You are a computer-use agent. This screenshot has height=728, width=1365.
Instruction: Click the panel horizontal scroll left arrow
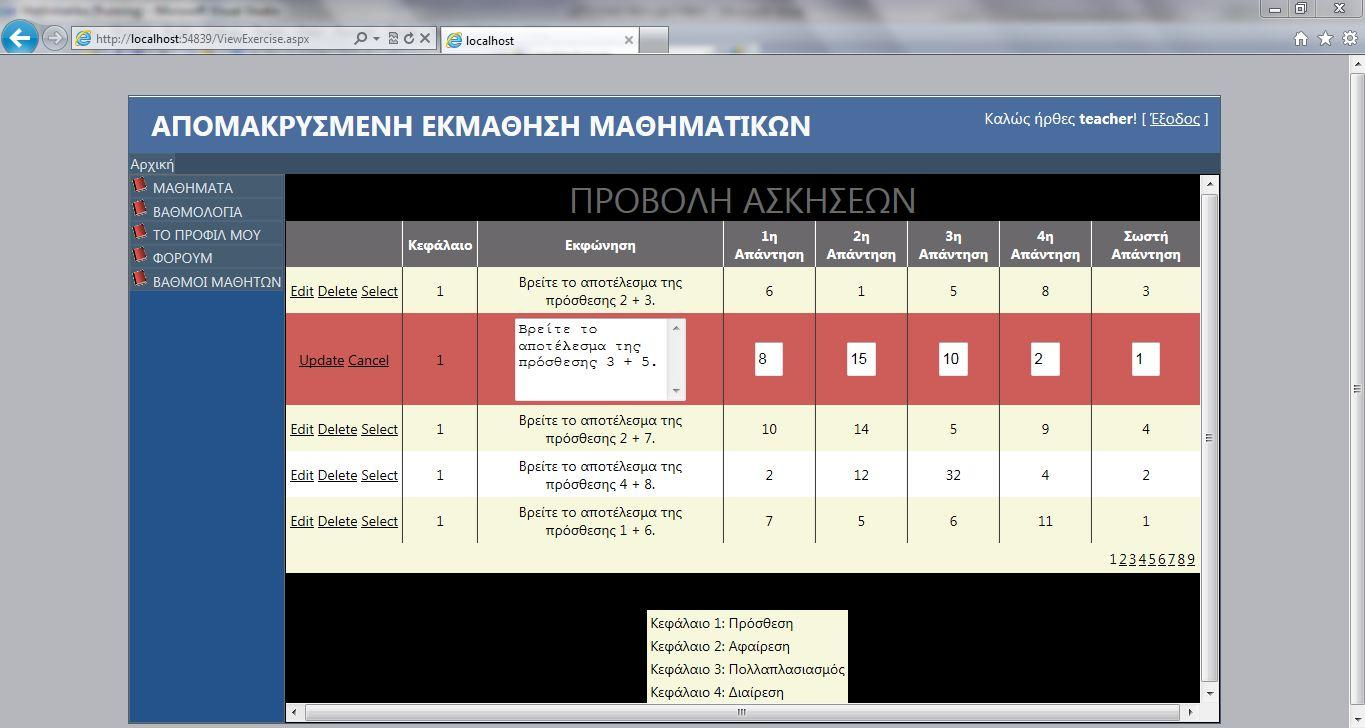click(295, 712)
